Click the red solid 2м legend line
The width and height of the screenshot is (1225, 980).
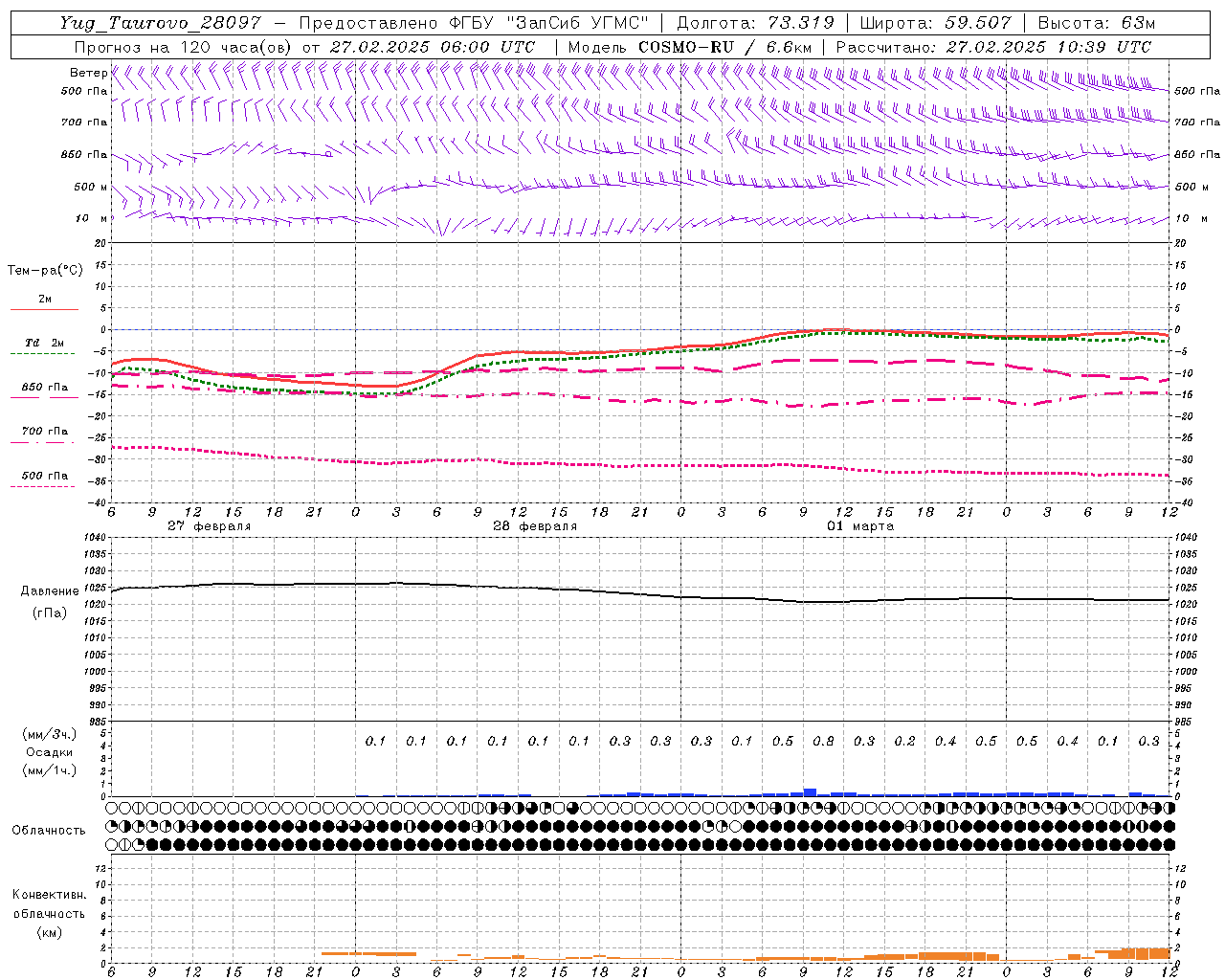(44, 310)
